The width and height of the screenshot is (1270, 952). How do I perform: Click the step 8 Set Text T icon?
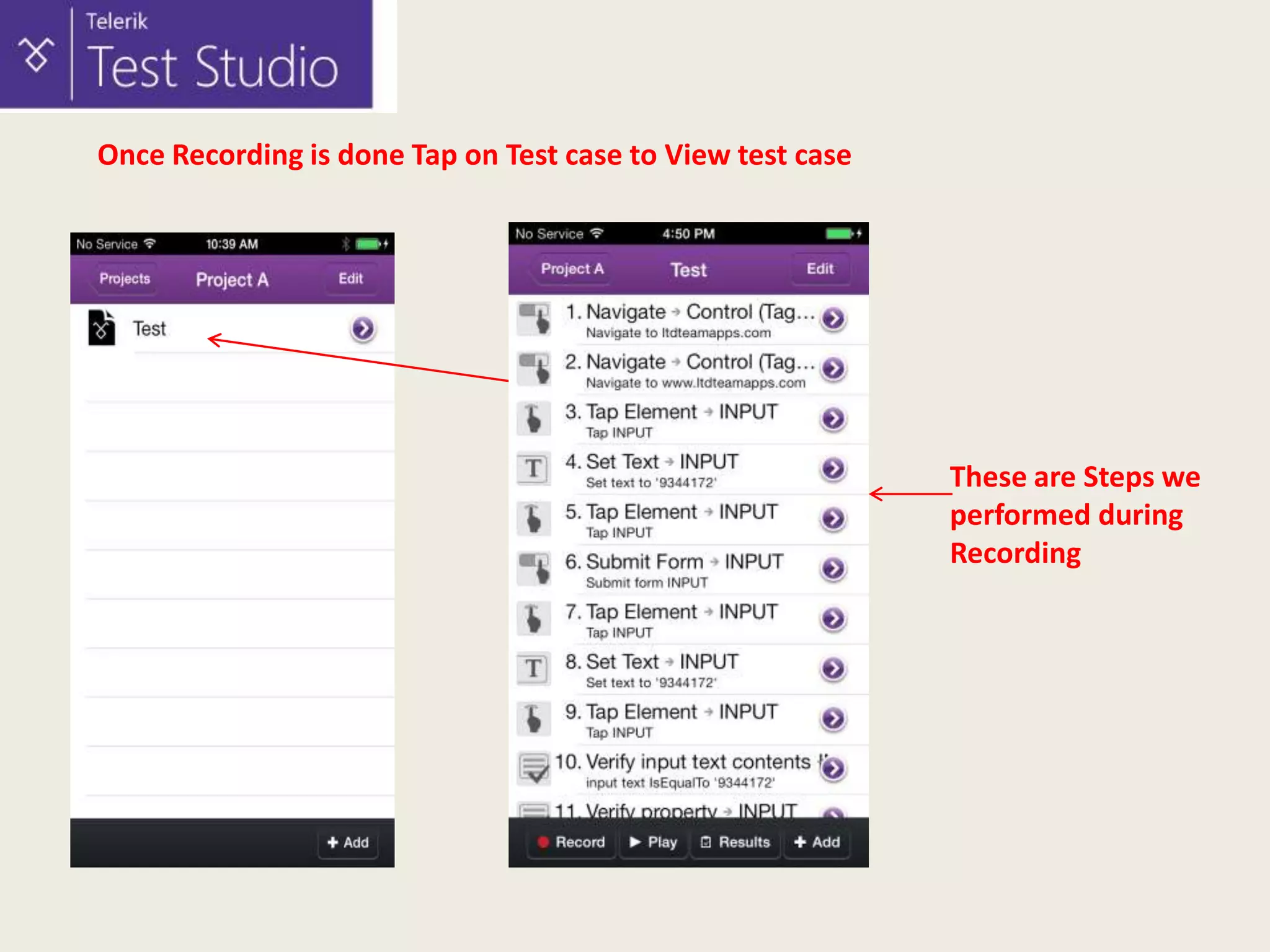(534, 669)
